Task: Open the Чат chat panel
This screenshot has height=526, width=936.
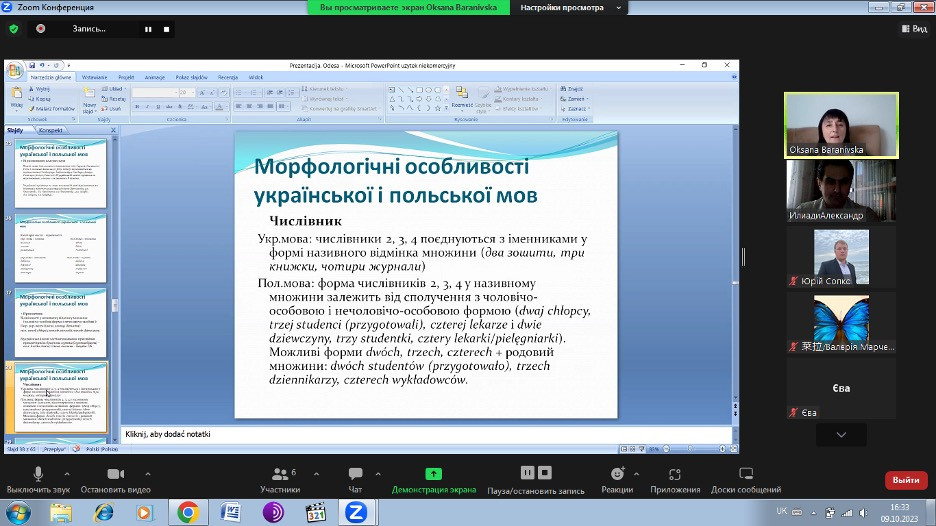Action: (x=355, y=474)
